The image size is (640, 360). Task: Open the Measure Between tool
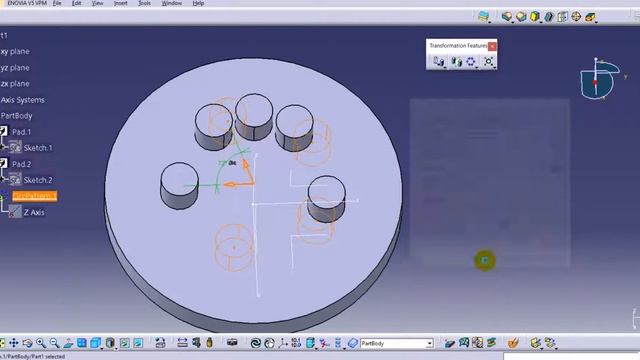182,343
